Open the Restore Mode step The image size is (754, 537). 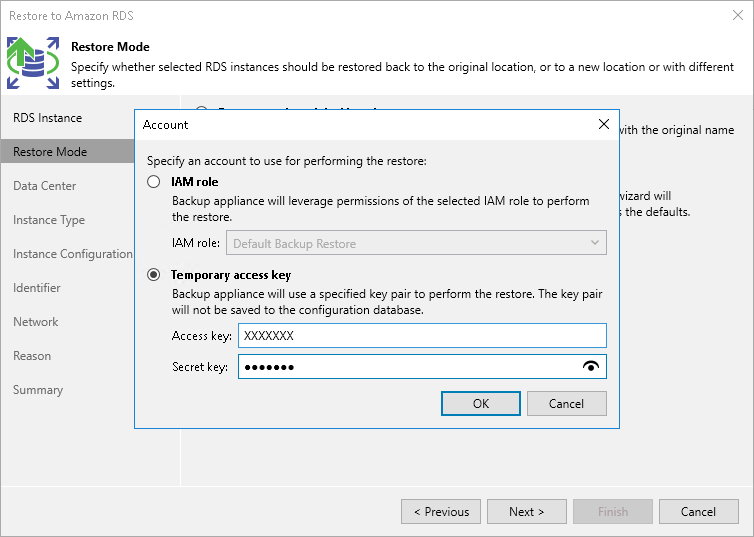[50, 152]
